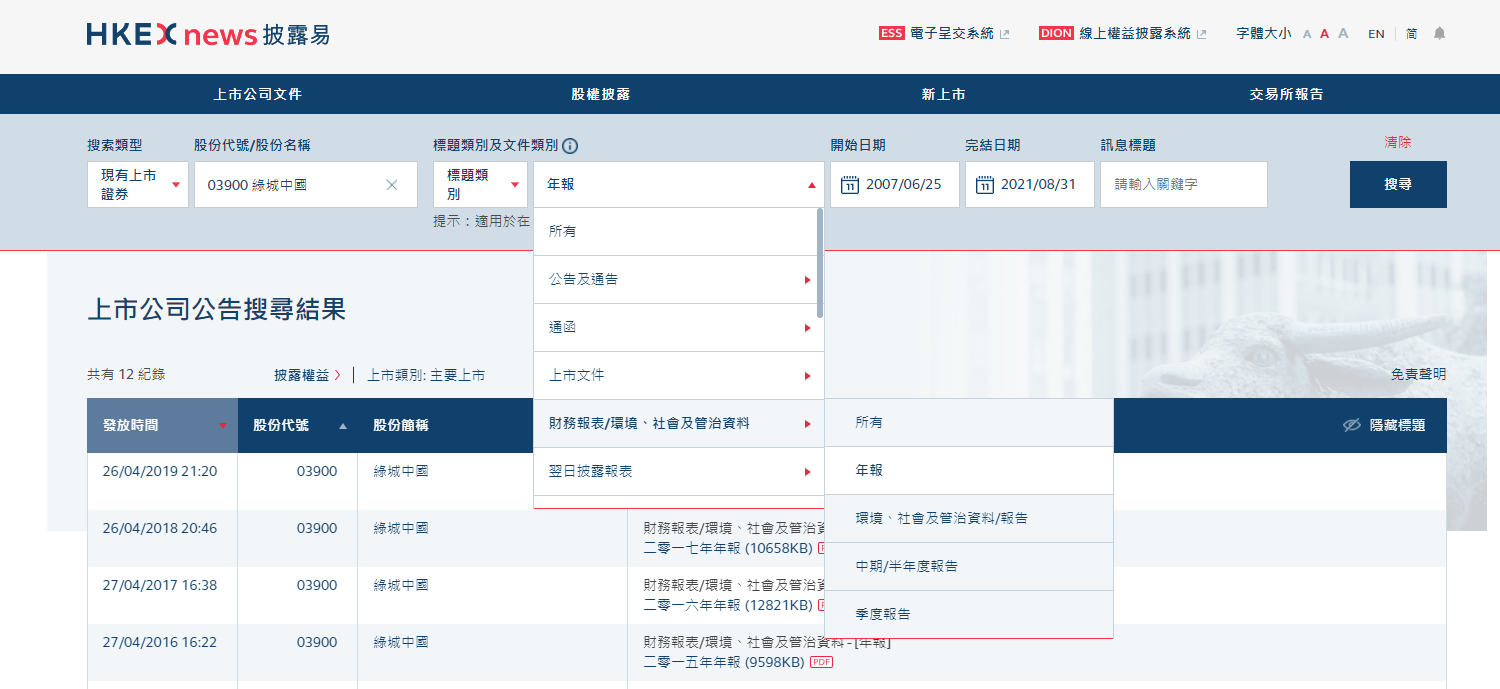The height and width of the screenshot is (689, 1500).
Task: Click the info icon beside 標題類別及文件類別
Action: point(570,145)
